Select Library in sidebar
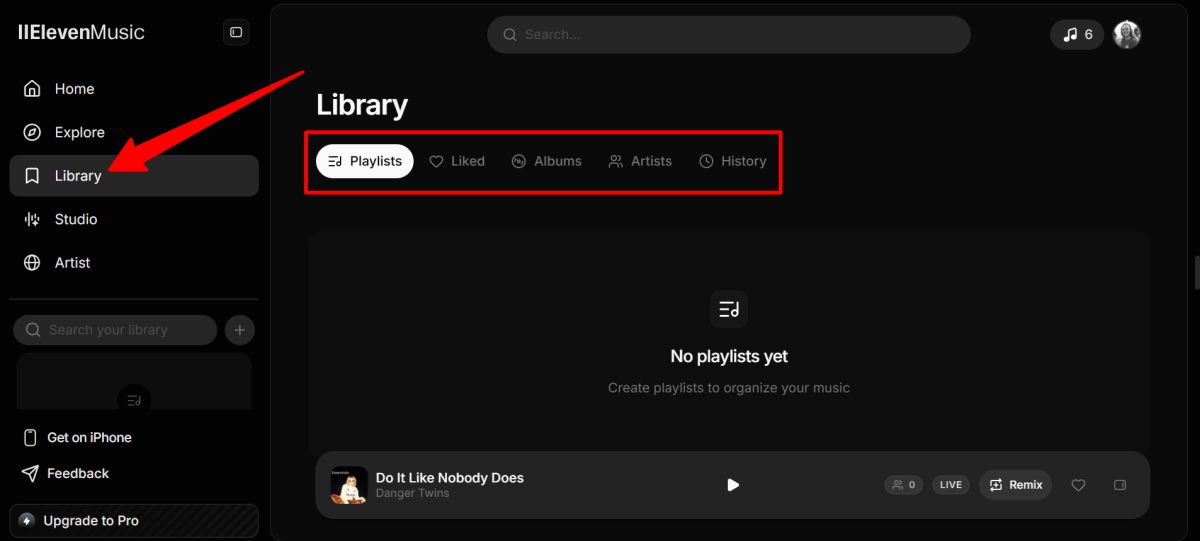This screenshot has width=1200, height=541. [x=134, y=176]
